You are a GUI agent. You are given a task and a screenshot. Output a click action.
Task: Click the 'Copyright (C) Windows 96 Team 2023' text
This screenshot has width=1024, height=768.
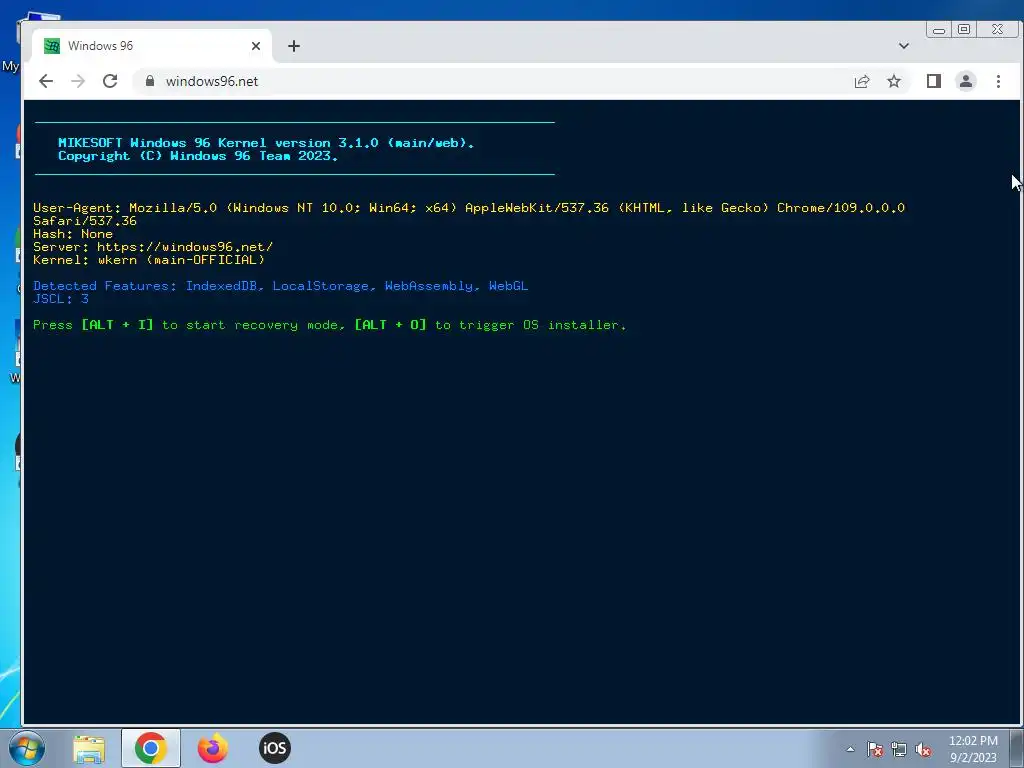pyautogui.click(x=198, y=155)
